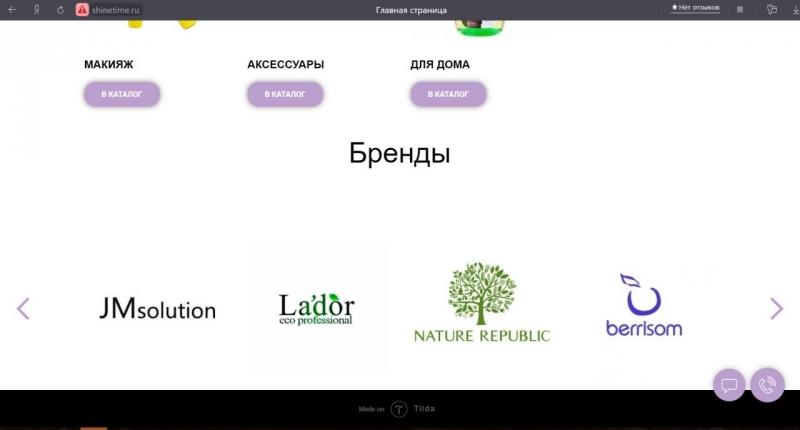Click the ДЛЯ ДОМА category heading
Viewport: 800px width, 430px height.
[x=440, y=64]
